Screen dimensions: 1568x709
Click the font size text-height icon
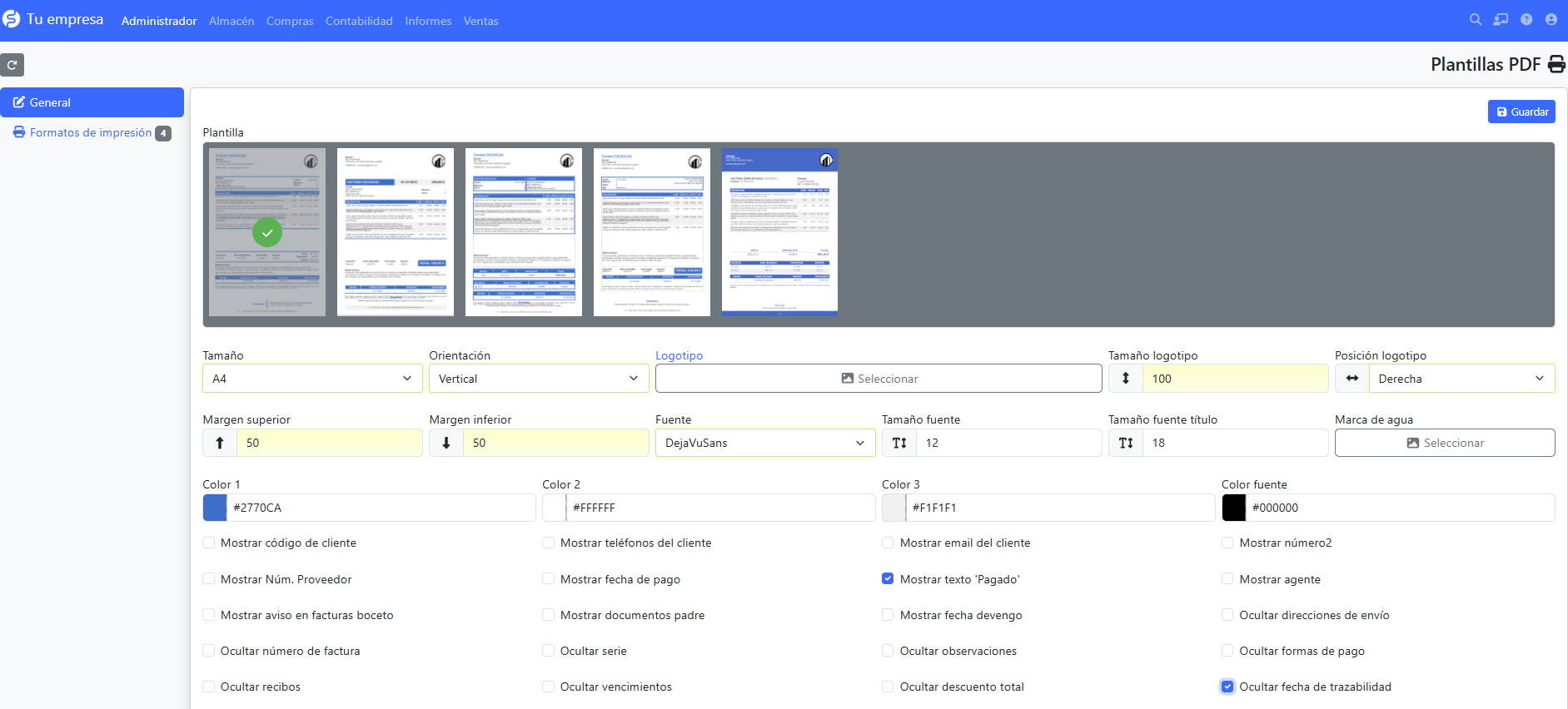point(899,443)
